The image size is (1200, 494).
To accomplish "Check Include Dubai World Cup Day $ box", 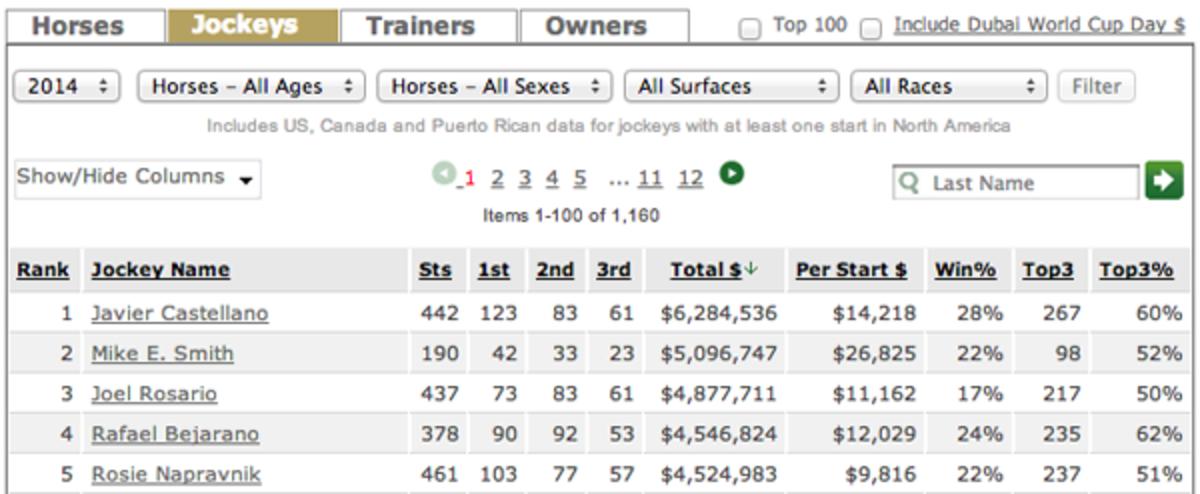I will click(x=871, y=28).
